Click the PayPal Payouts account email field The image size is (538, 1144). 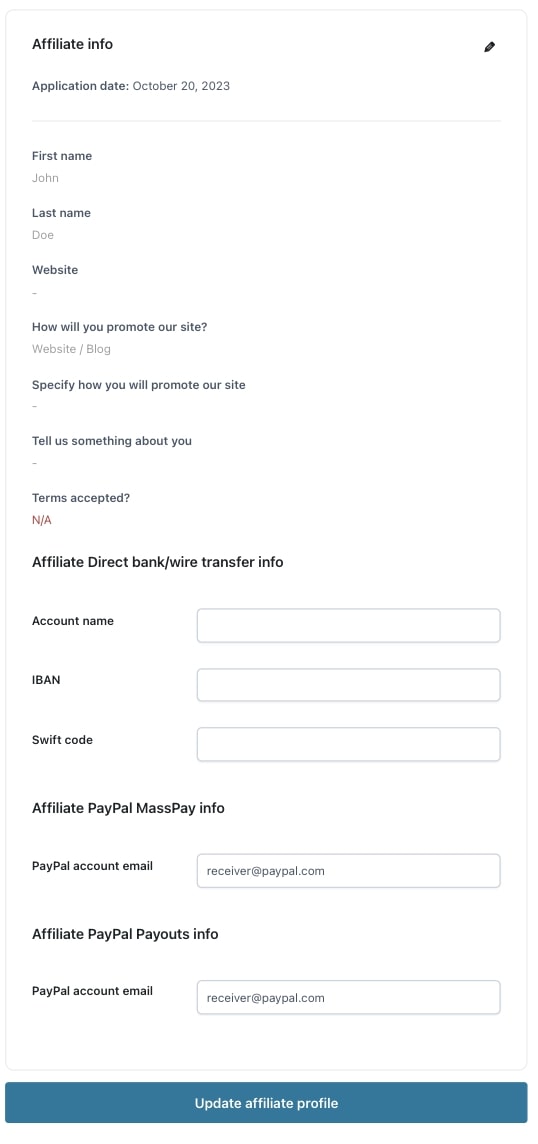coord(348,997)
